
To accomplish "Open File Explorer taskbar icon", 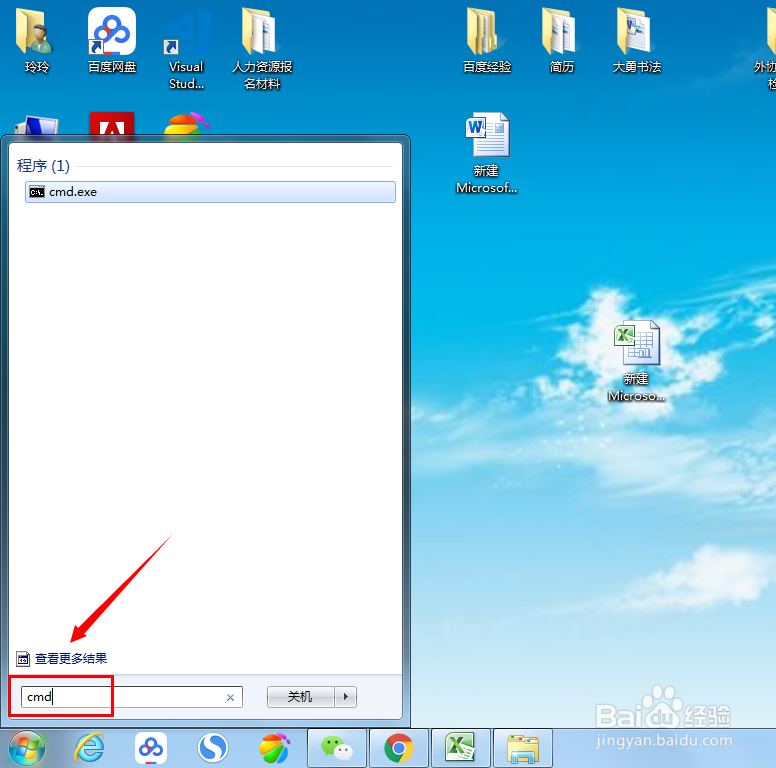I will pyautogui.click(x=523, y=748).
